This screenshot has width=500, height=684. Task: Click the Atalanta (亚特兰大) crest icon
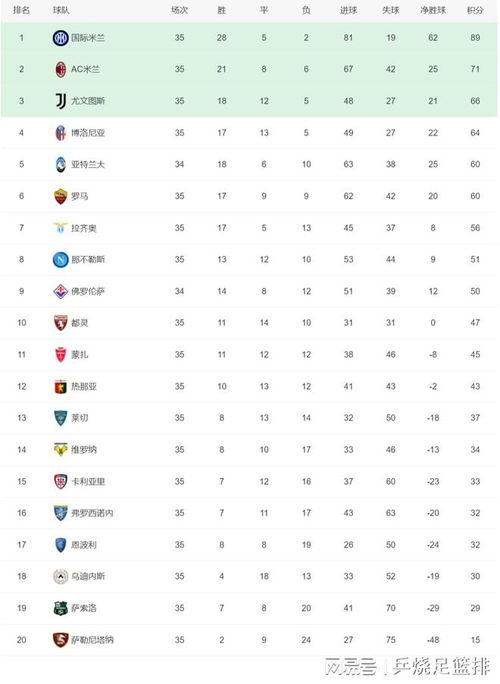point(61,164)
